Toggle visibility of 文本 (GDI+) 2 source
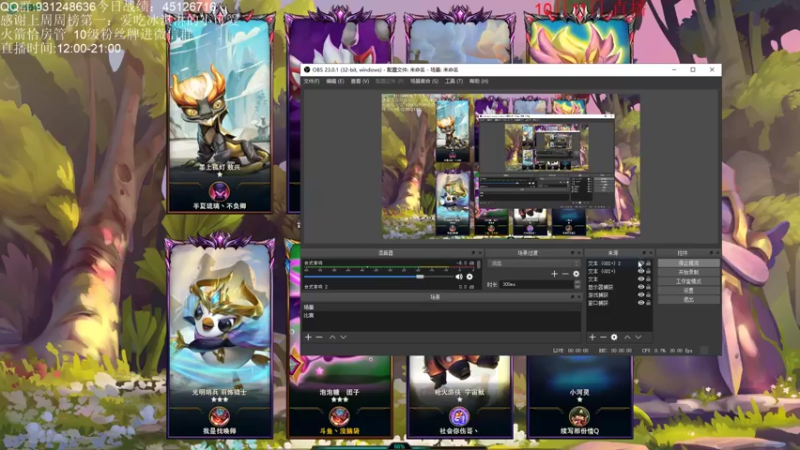This screenshot has width=800, height=450. pyautogui.click(x=641, y=263)
